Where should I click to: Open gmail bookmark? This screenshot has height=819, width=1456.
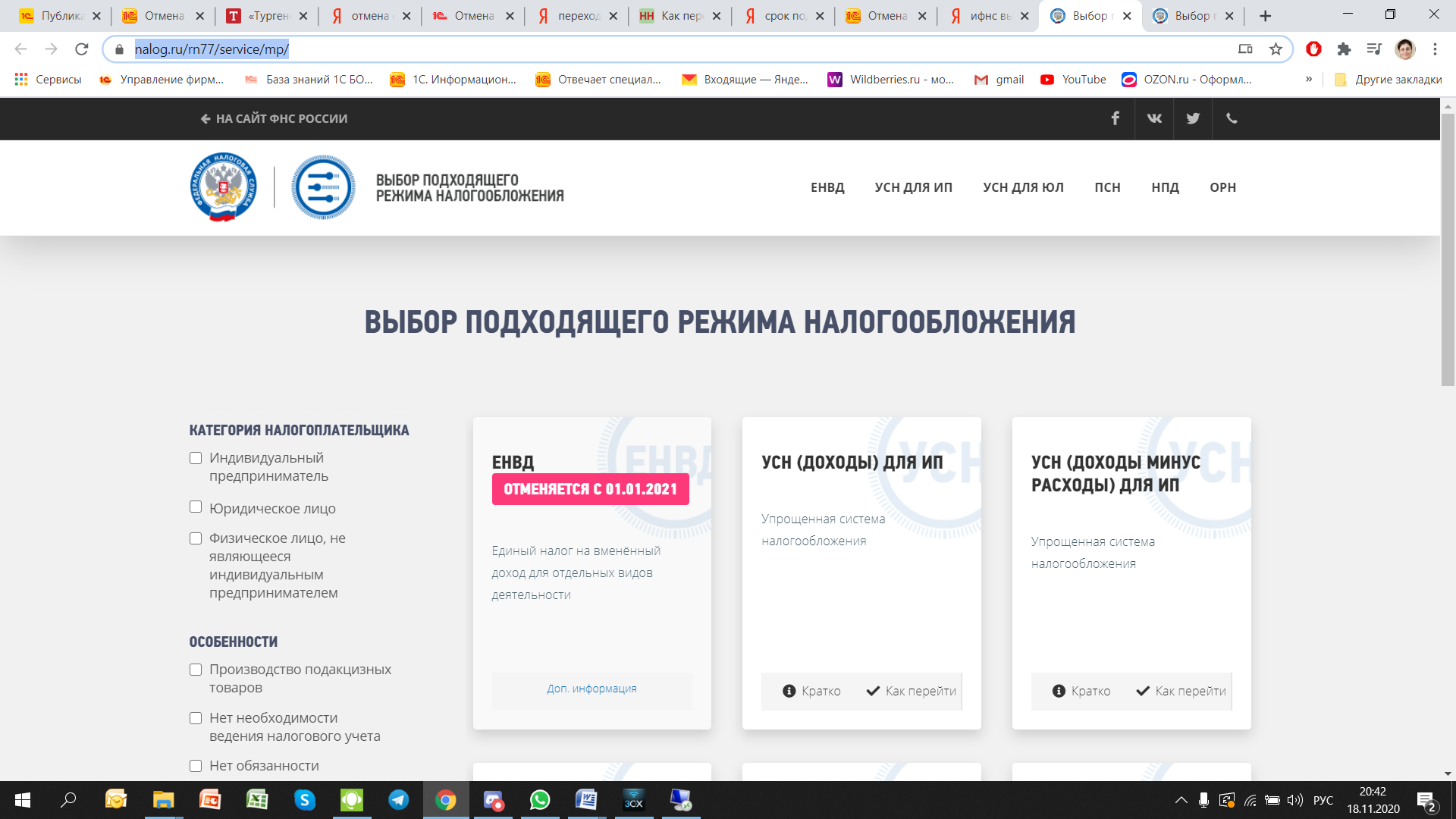(999, 80)
